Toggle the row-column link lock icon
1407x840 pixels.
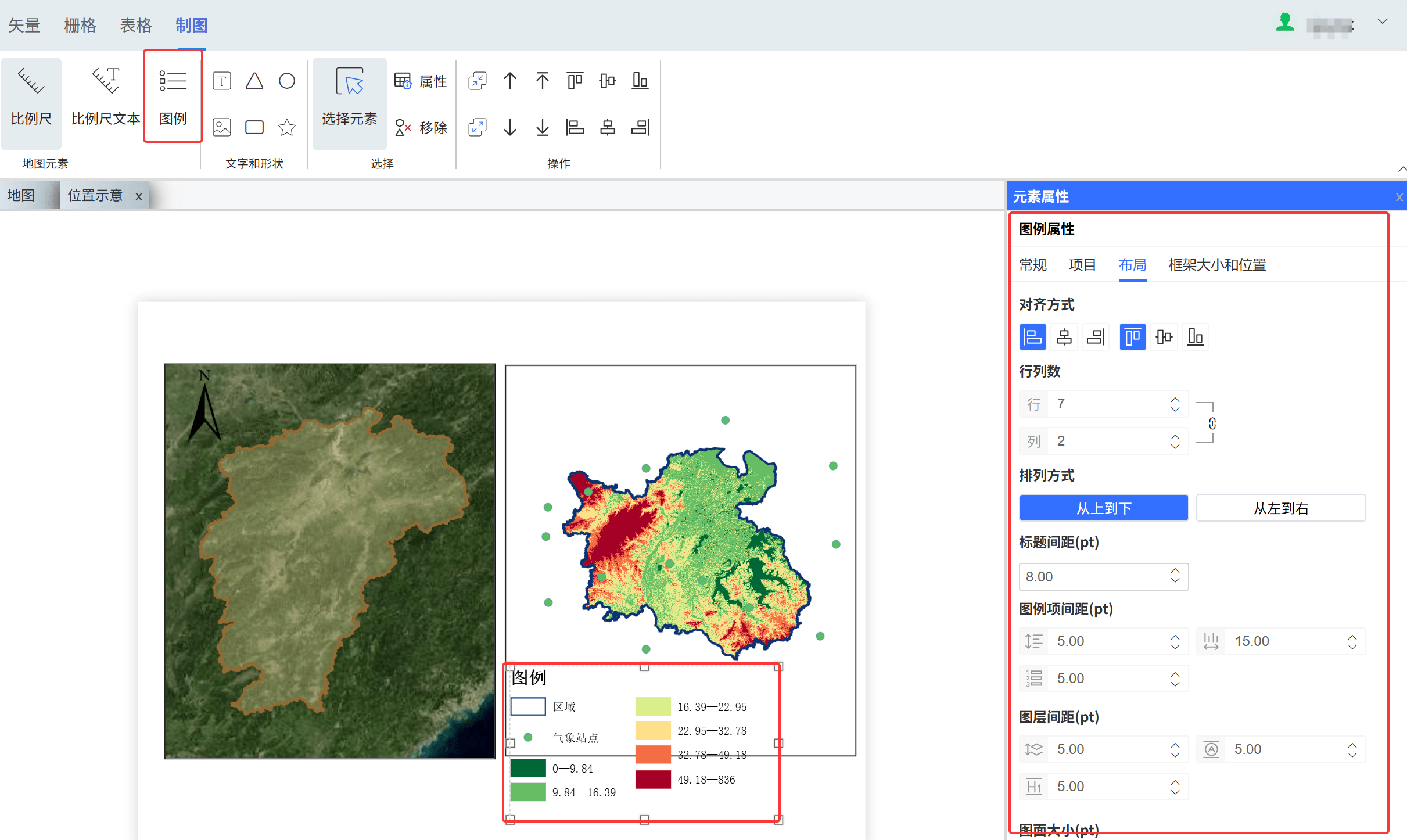pos(1212,423)
